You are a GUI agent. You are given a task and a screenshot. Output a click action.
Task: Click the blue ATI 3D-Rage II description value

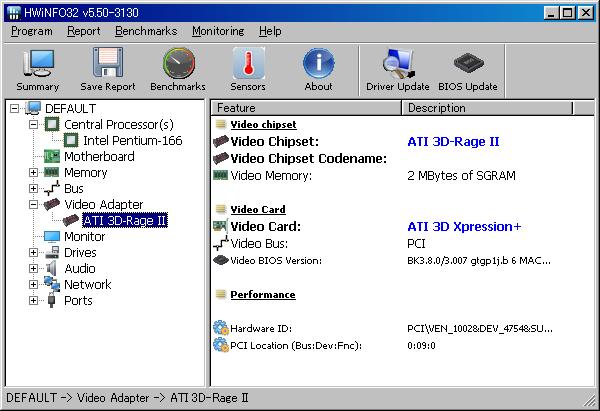(453, 142)
